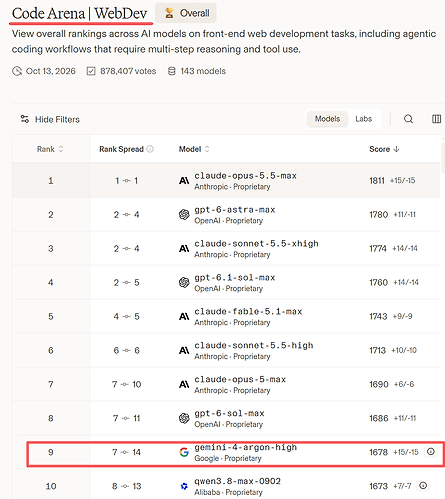Open claude-fable-5.1-max model link
This screenshot has width=445, height=499.
pyautogui.click(x=248, y=312)
